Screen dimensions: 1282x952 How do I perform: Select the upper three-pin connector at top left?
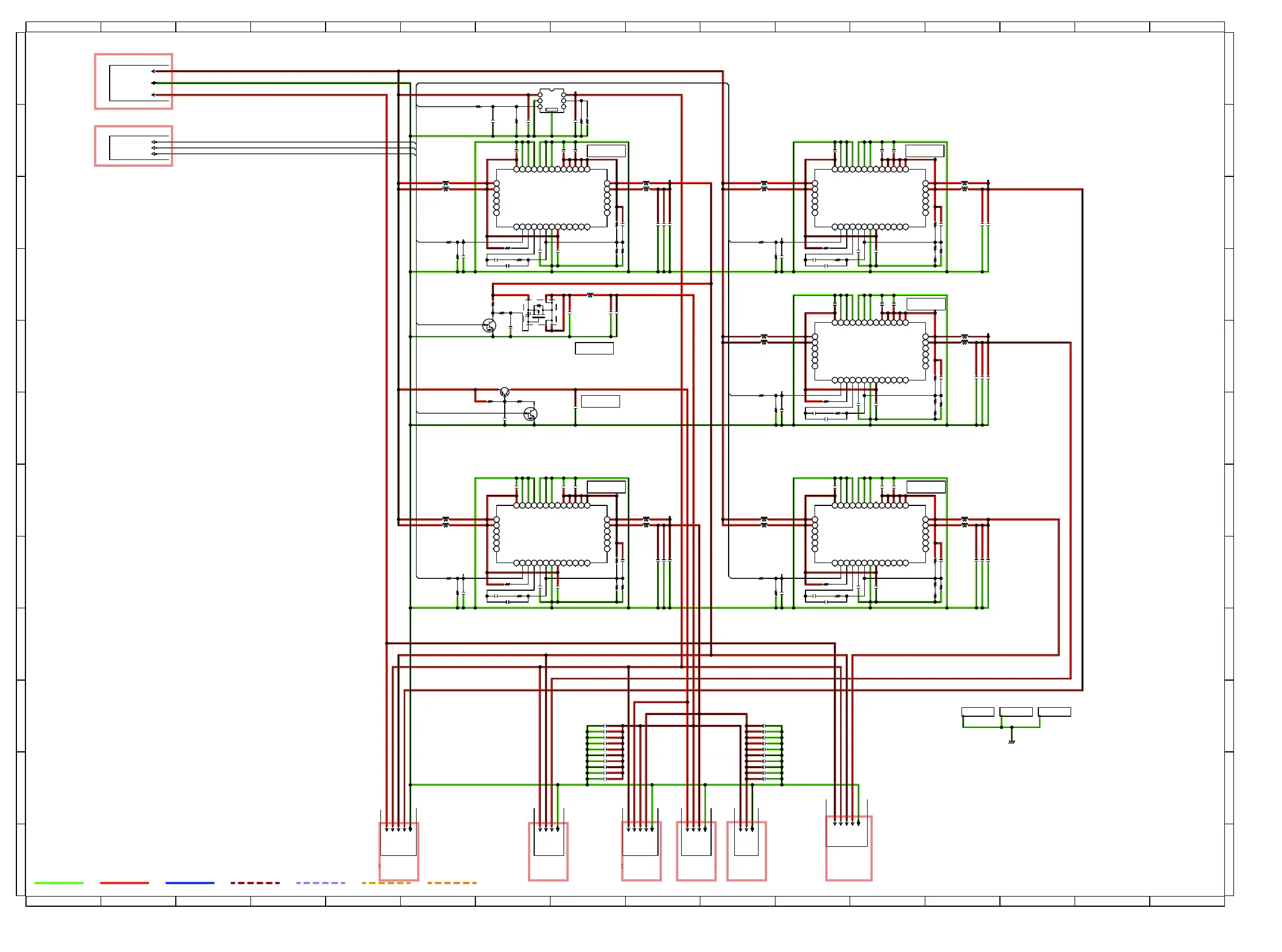coord(133,81)
